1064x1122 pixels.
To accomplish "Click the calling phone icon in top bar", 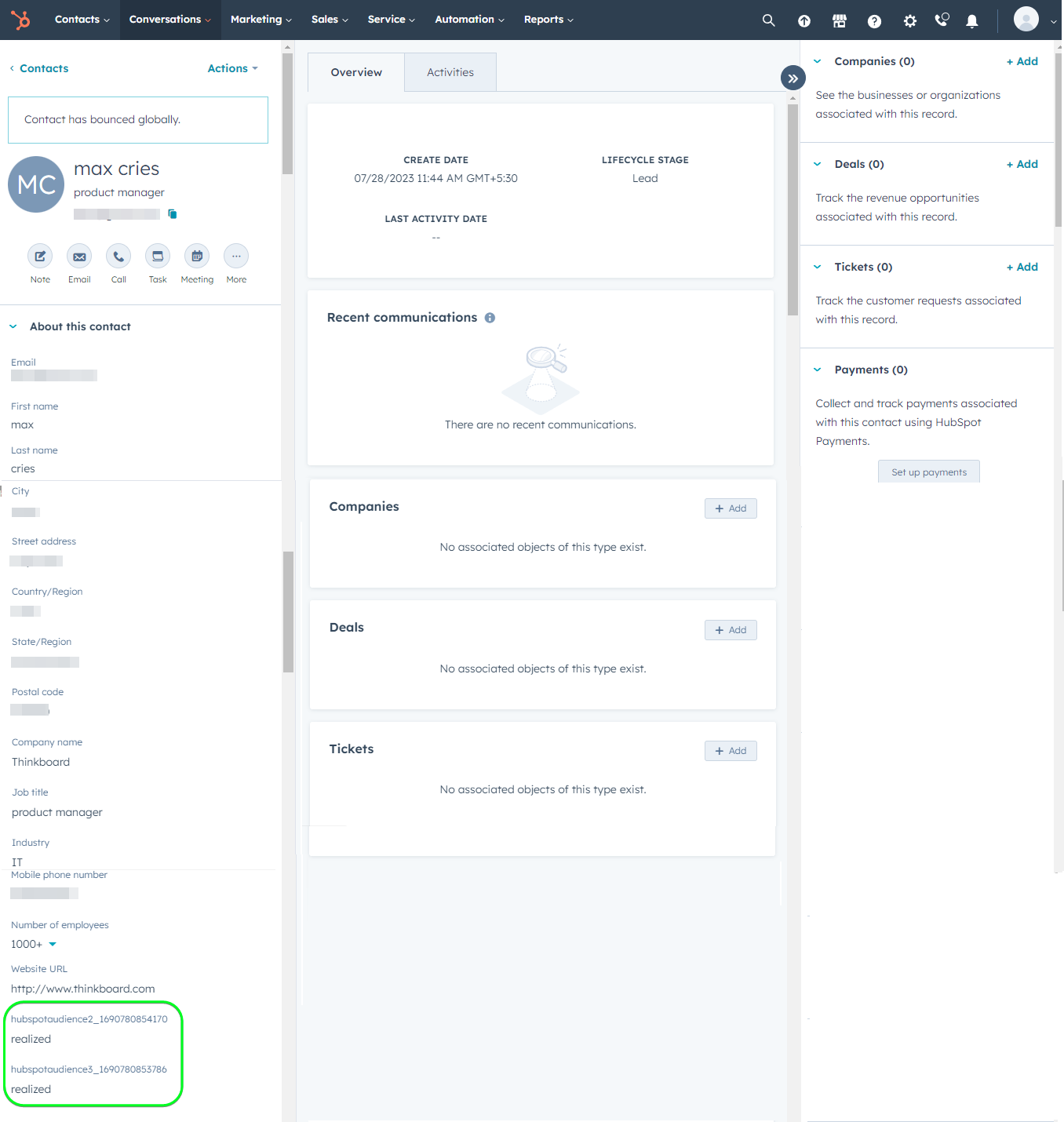I will (x=942, y=20).
